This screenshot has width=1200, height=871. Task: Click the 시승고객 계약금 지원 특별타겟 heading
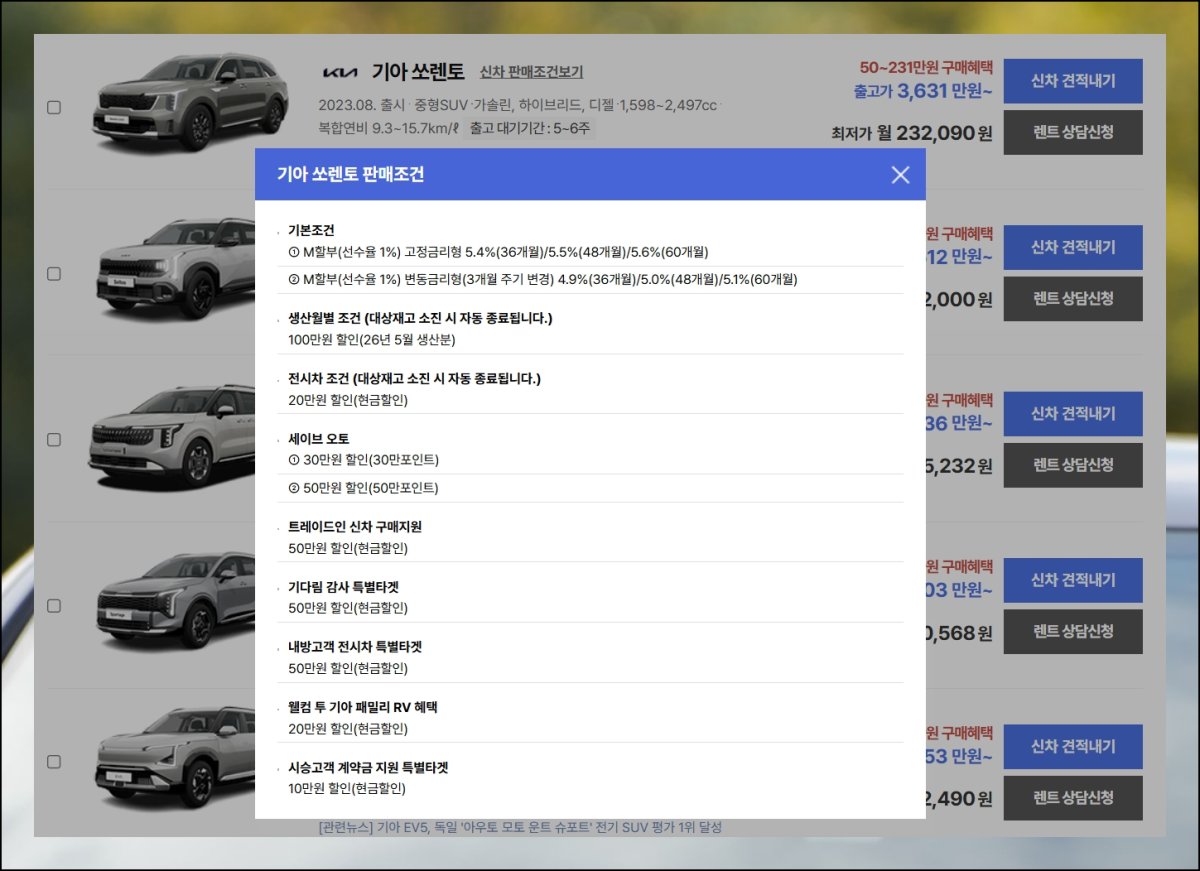tap(368, 767)
